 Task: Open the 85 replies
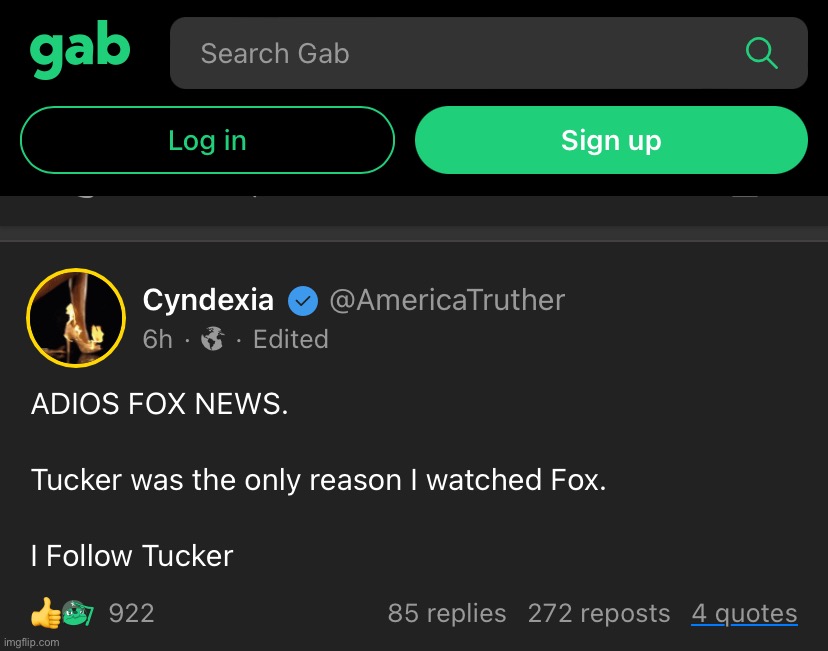tap(446, 613)
